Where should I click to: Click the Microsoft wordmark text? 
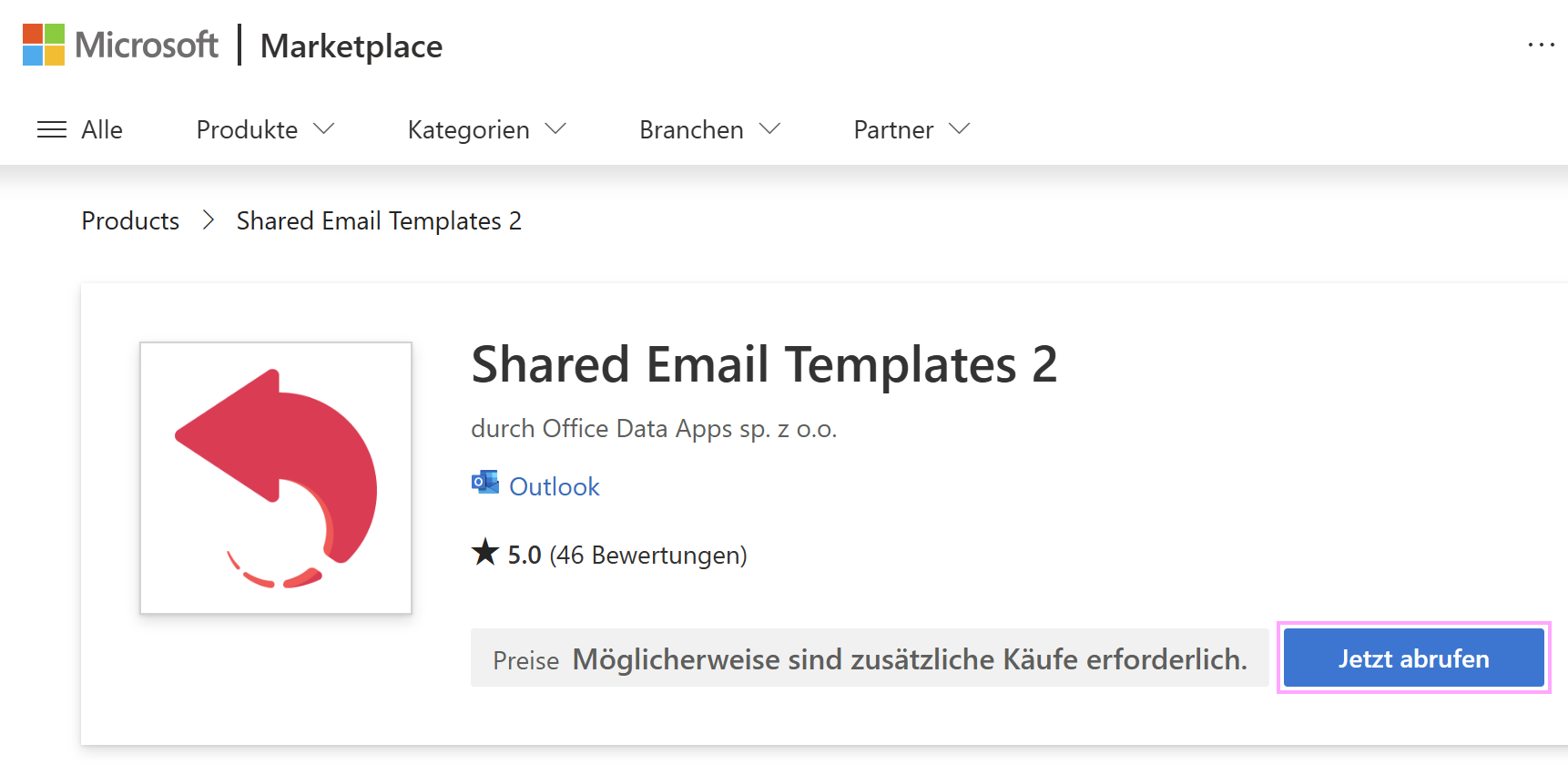147,45
